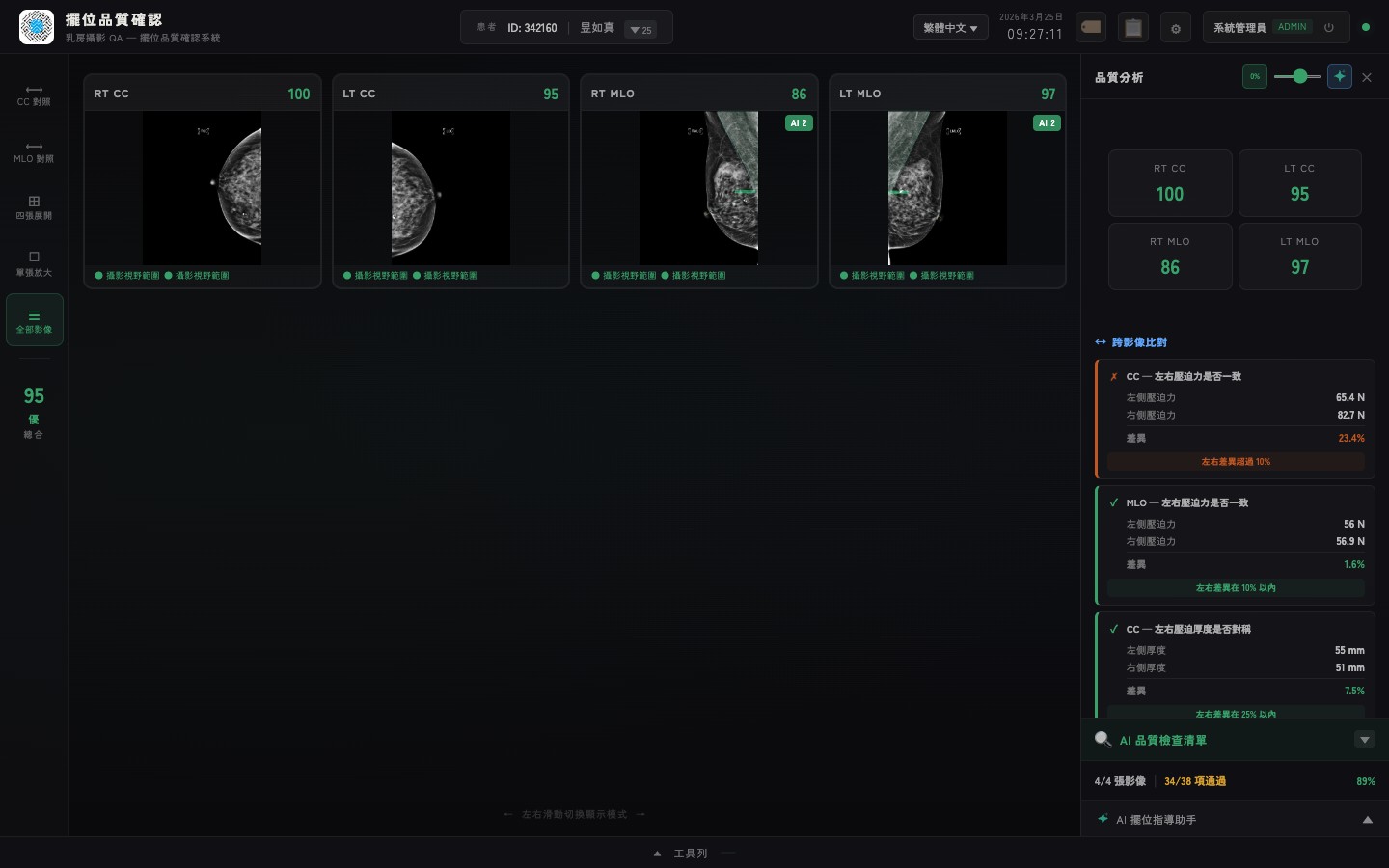This screenshot has height=868, width=1389.
Task: Select the 單張放大 single image view
Action: click(34, 263)
